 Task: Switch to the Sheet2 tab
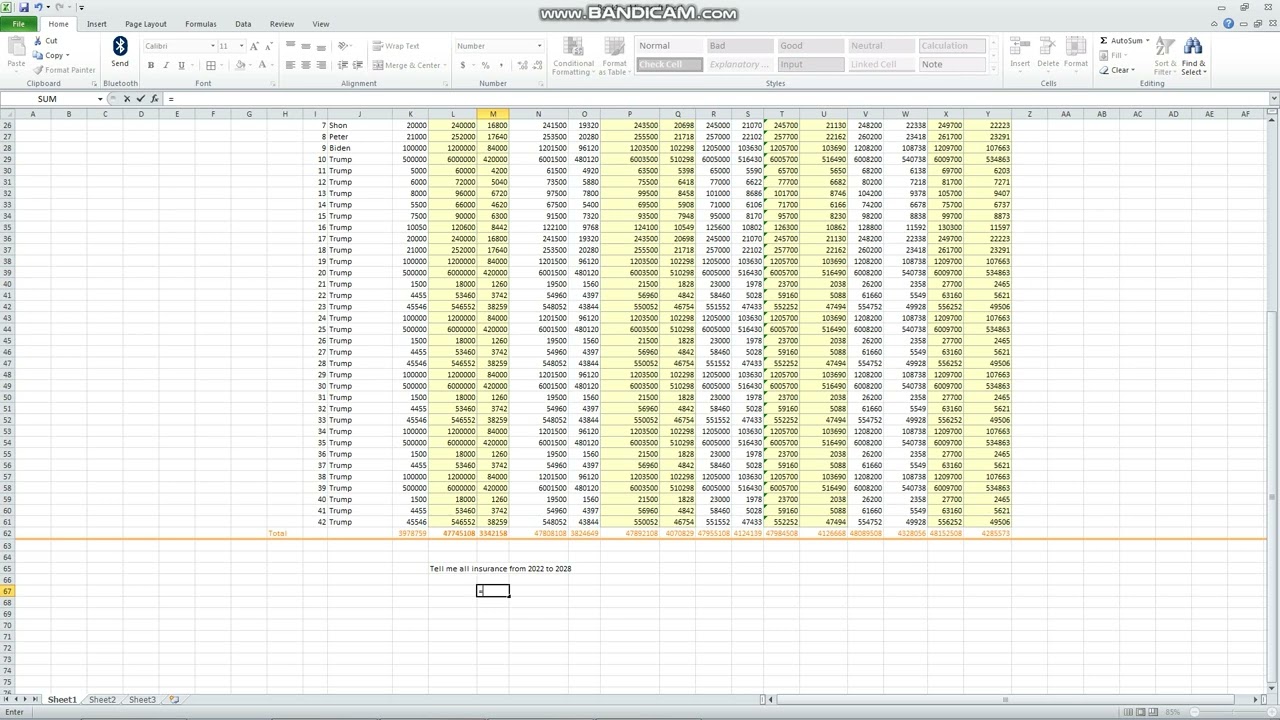(x=102, y=700)
